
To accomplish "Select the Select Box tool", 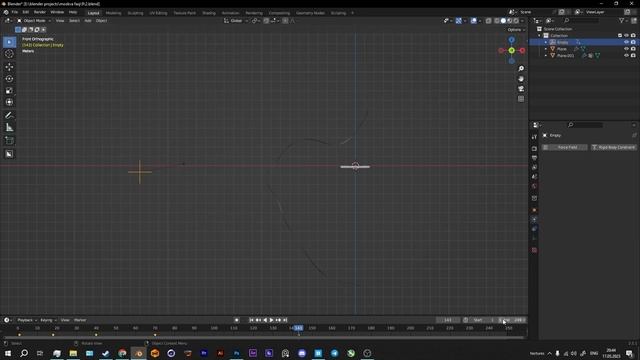I will click(x=9, y=42).
